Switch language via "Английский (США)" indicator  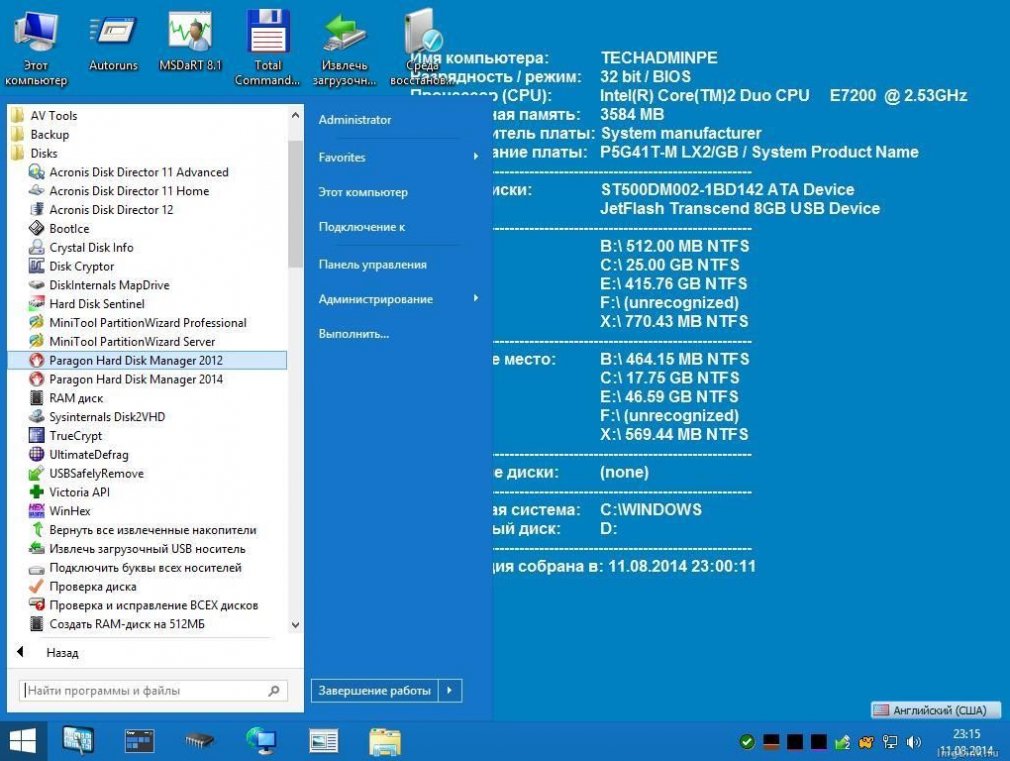tap(936, 710)
